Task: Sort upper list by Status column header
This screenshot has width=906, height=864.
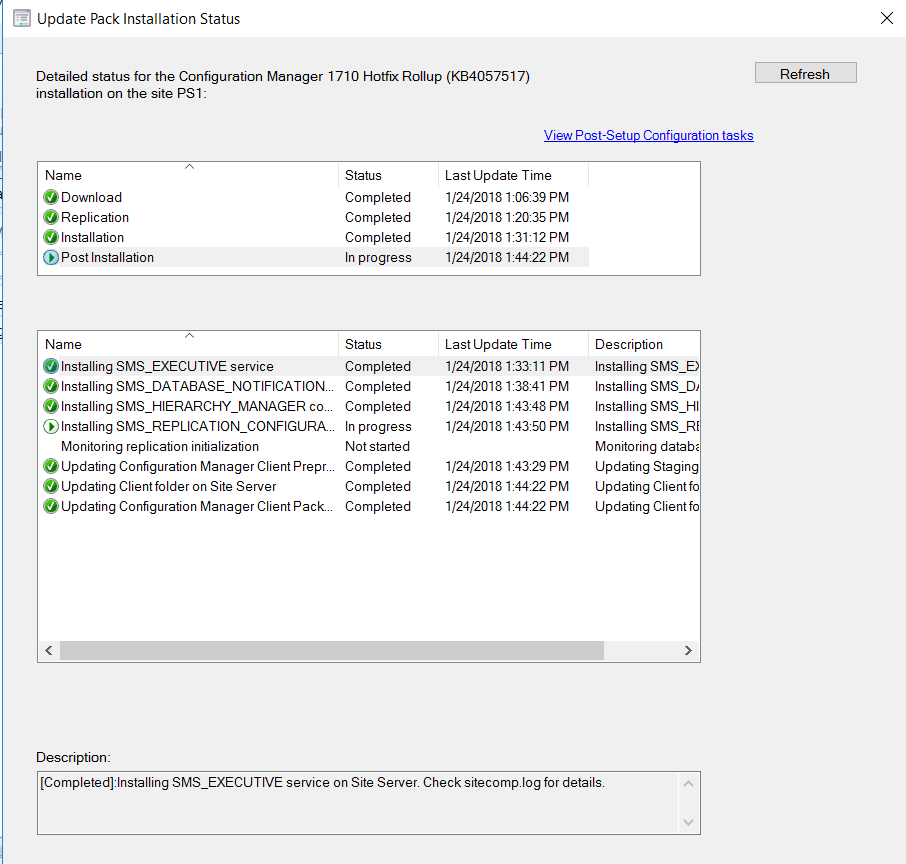Action: click(388, 175)
